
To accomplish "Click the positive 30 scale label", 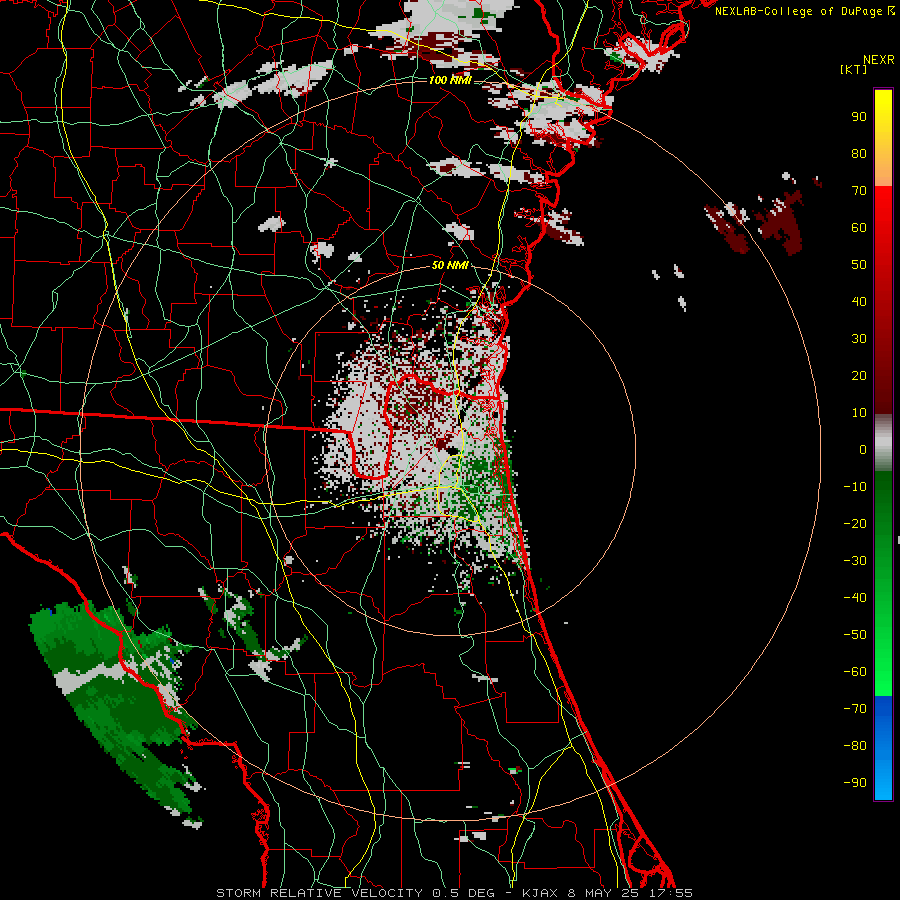I will click(859, 339).
